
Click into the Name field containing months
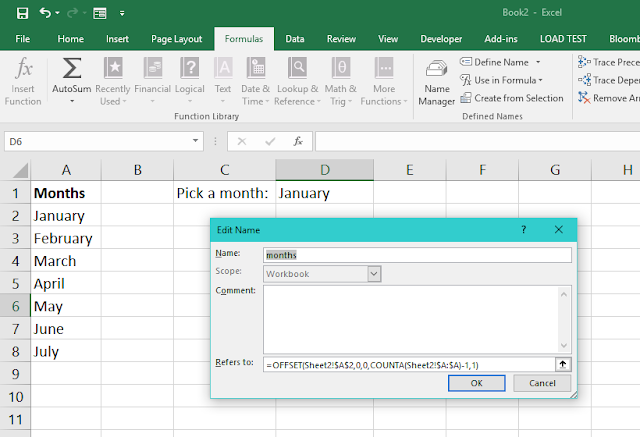pyautogui.click(x=417, y=255)
